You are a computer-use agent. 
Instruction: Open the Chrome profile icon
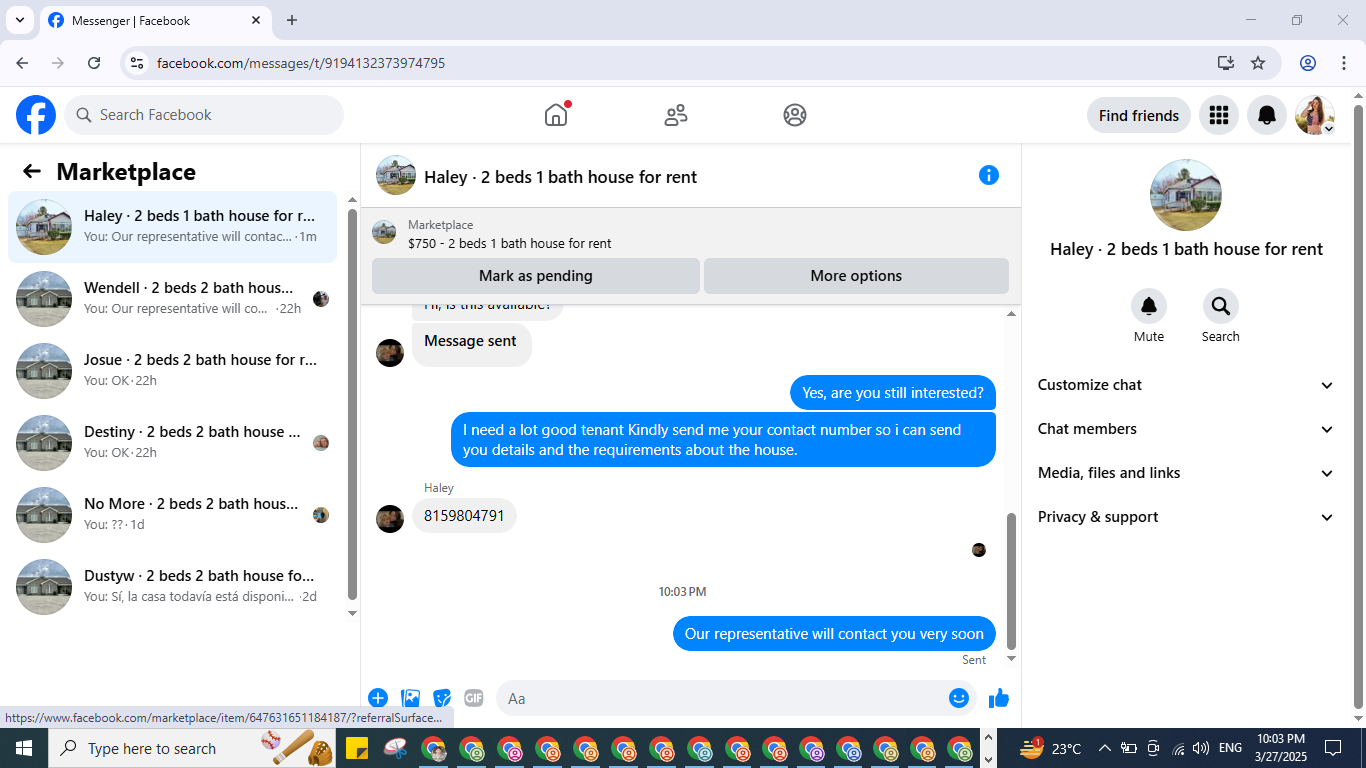(x=1308, y=63)
